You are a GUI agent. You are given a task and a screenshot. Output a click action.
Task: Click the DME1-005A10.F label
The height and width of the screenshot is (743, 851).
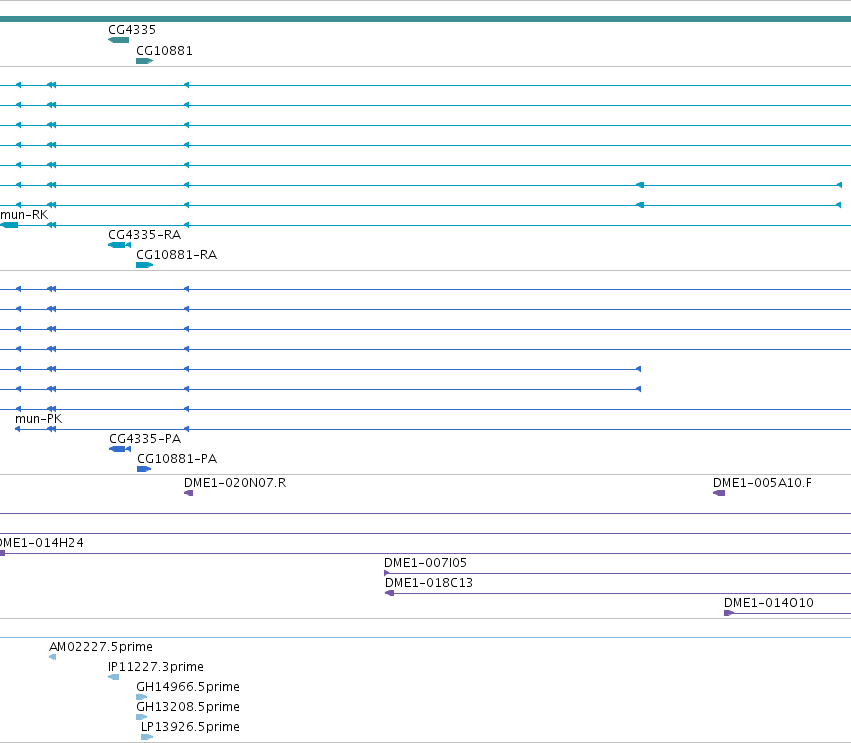click(x=762, y=483)
